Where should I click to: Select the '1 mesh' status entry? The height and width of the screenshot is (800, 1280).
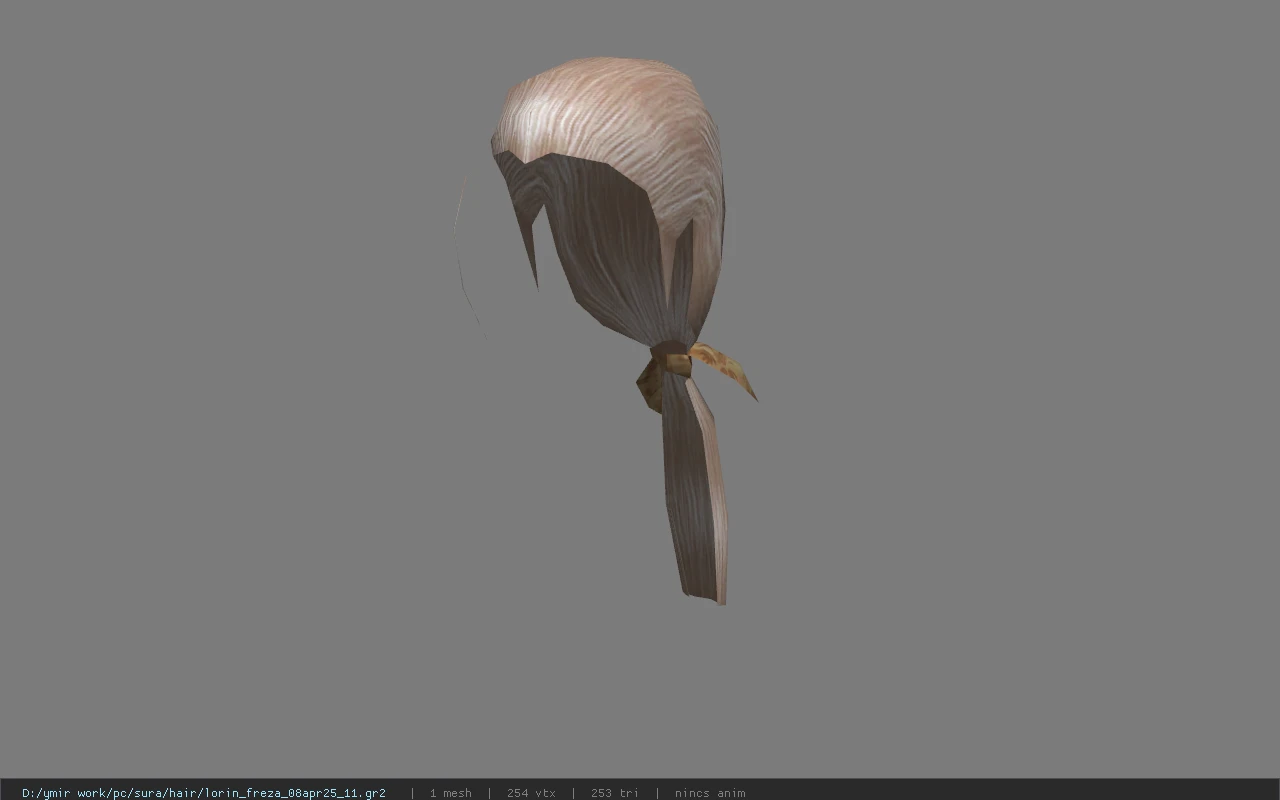tap(450, 793)
